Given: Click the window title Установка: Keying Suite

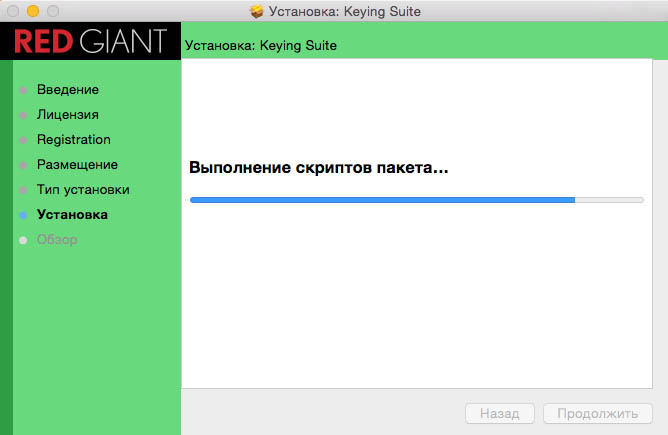Looking at the screenshot, I should (x=345, y=12).
